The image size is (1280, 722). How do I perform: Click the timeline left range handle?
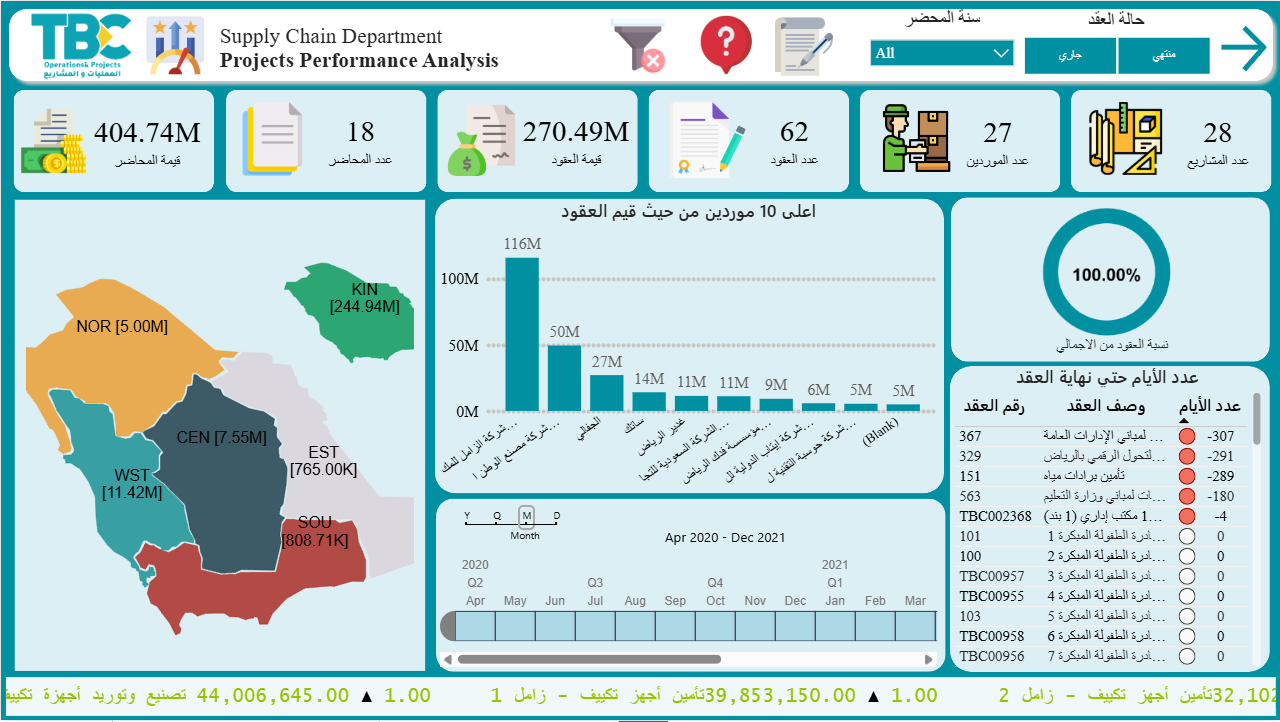tap(448, 626)
